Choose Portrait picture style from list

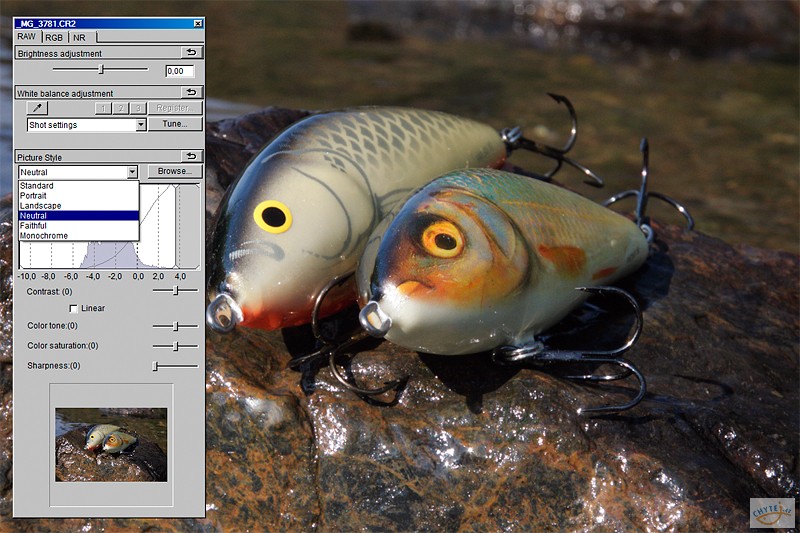click(79, 196)
